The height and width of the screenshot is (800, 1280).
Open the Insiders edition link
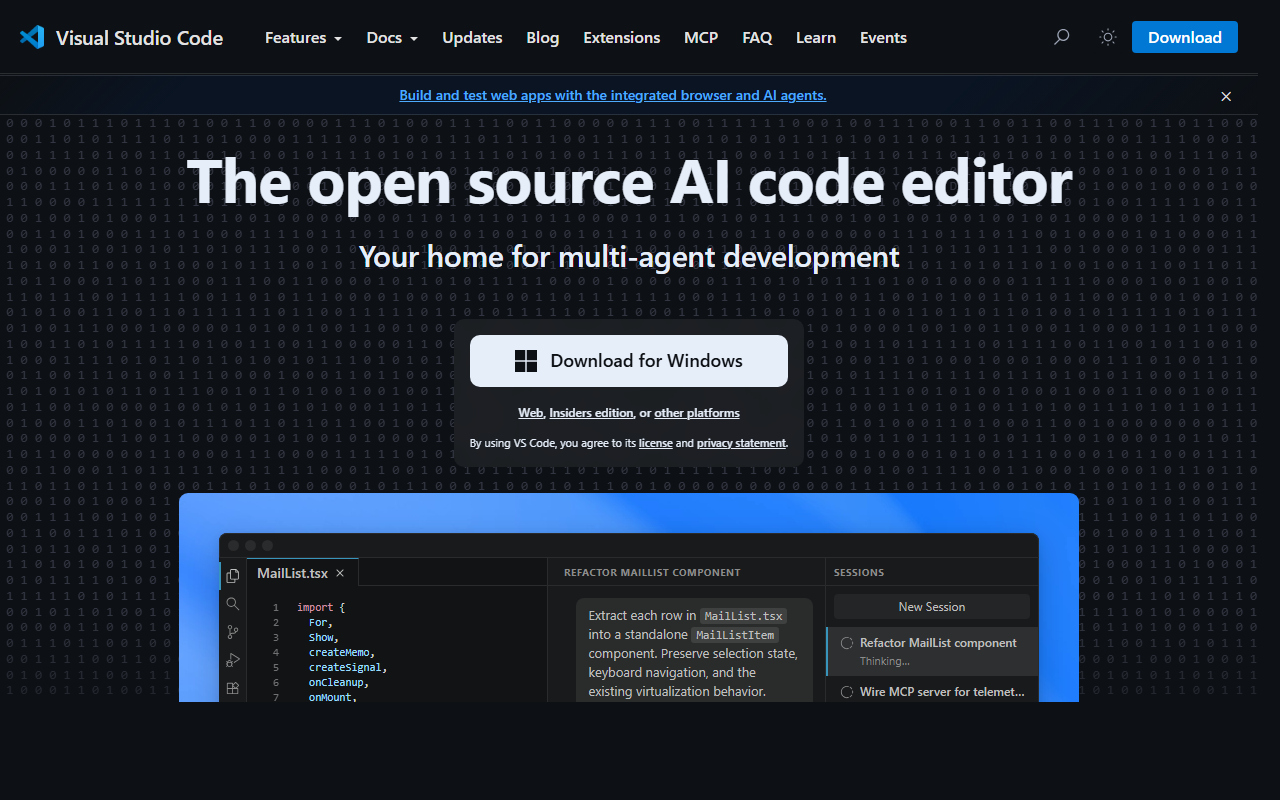(591, 413)
